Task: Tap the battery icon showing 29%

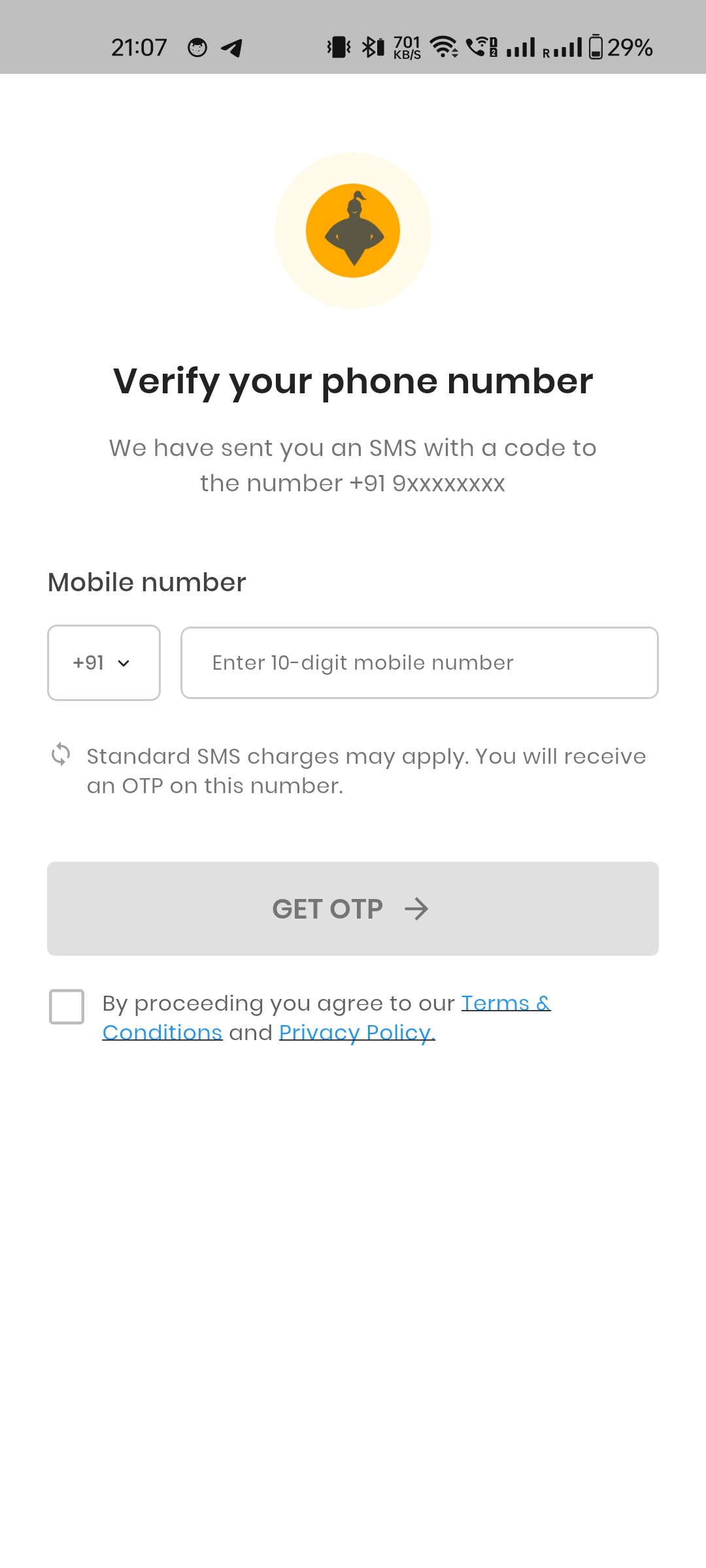Action: click(596, 47)
